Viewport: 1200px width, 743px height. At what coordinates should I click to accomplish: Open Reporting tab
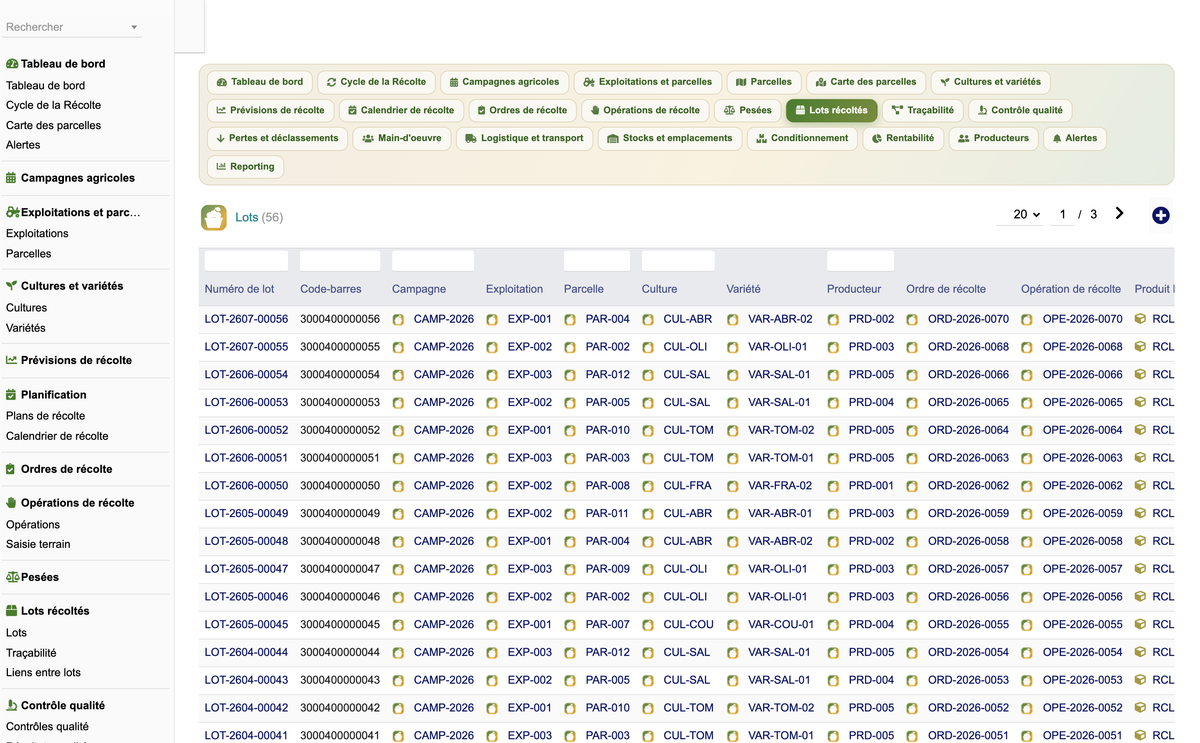[x=245, y=166]
